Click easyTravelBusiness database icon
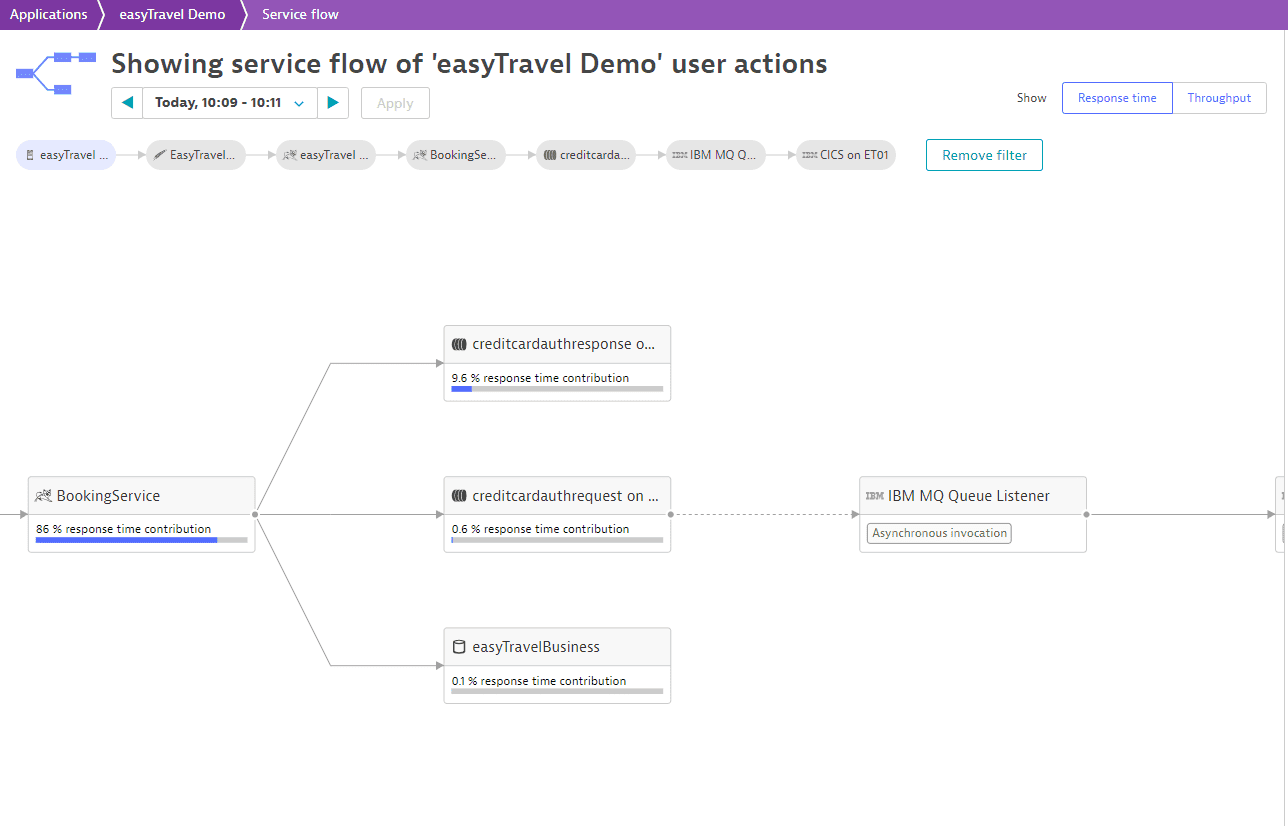This screenshot has width=1288, height=826. [459, 647]
